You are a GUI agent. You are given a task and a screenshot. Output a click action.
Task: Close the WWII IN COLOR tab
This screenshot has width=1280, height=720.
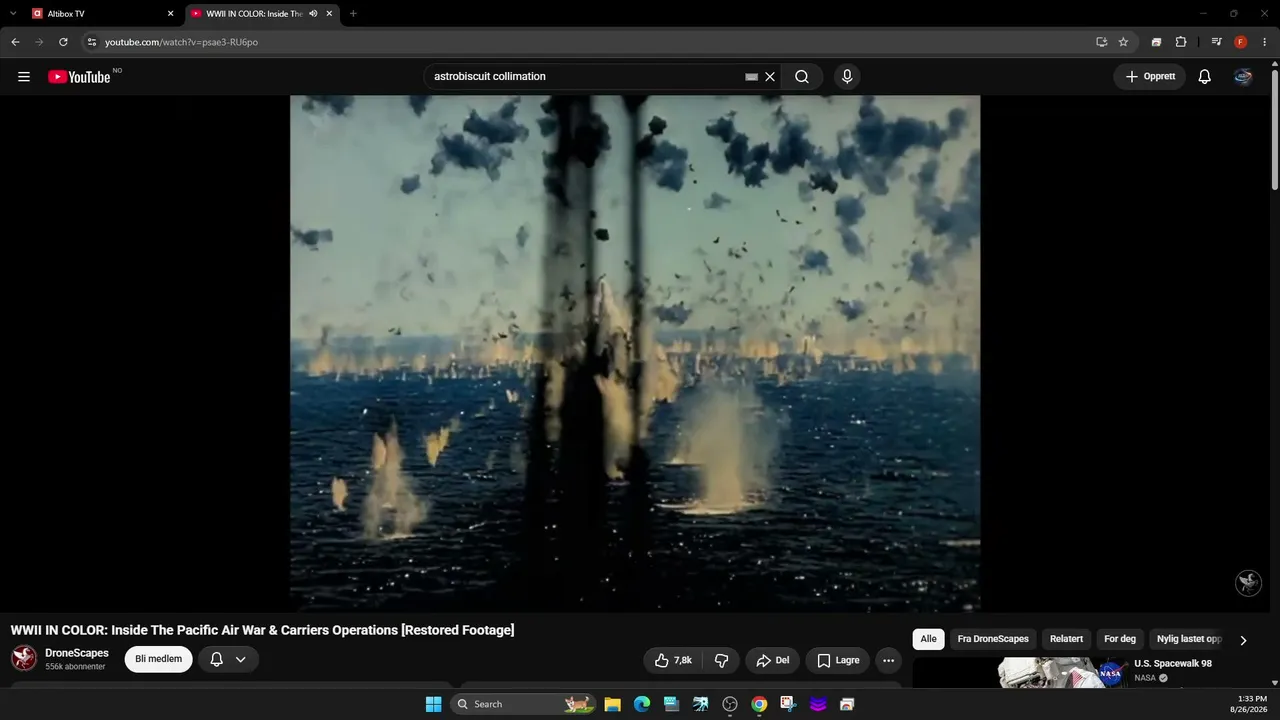pyautogui.click(x=329, y=14)
